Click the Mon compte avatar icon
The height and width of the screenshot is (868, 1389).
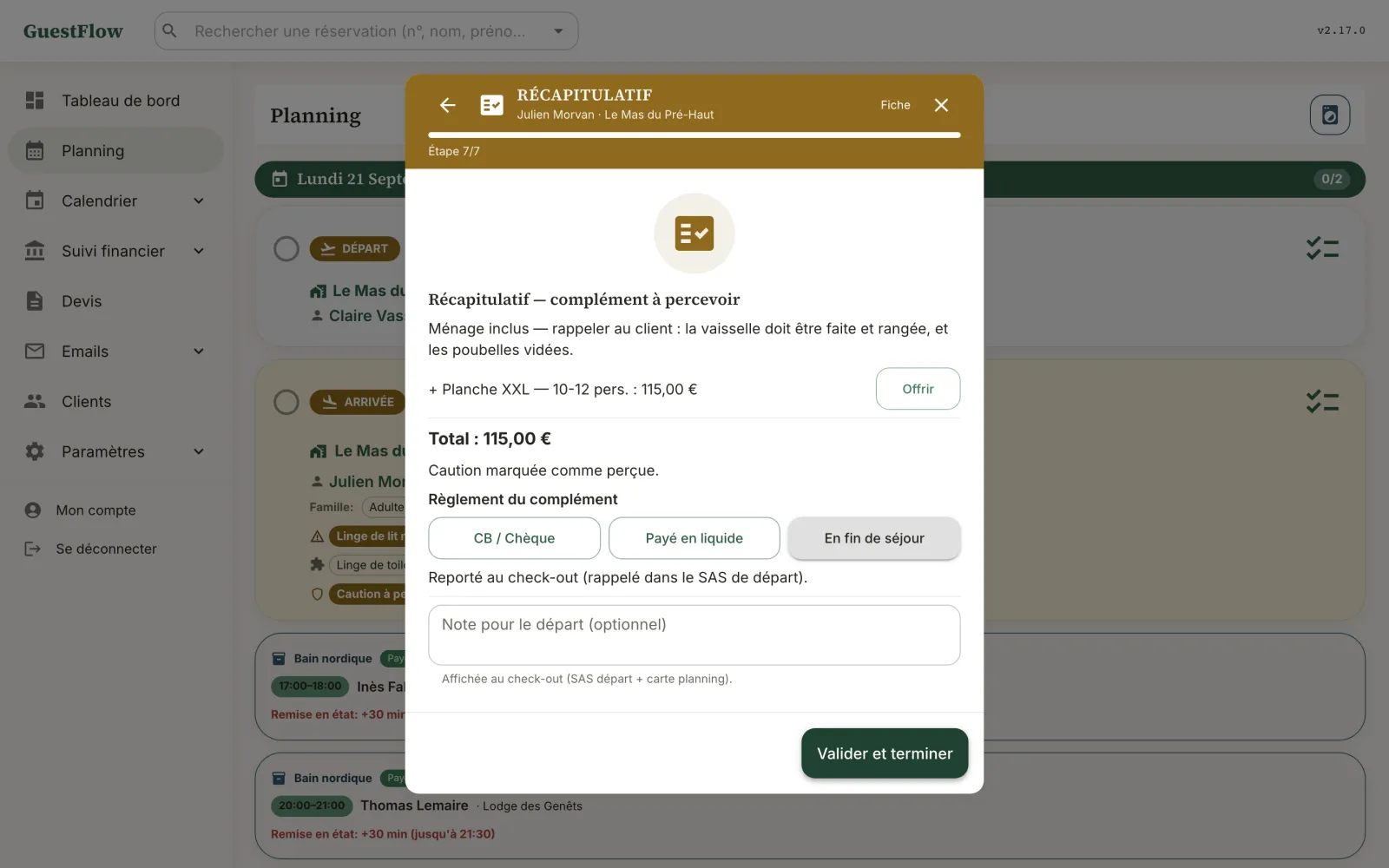pyautogui.click(x=33, y=510)
